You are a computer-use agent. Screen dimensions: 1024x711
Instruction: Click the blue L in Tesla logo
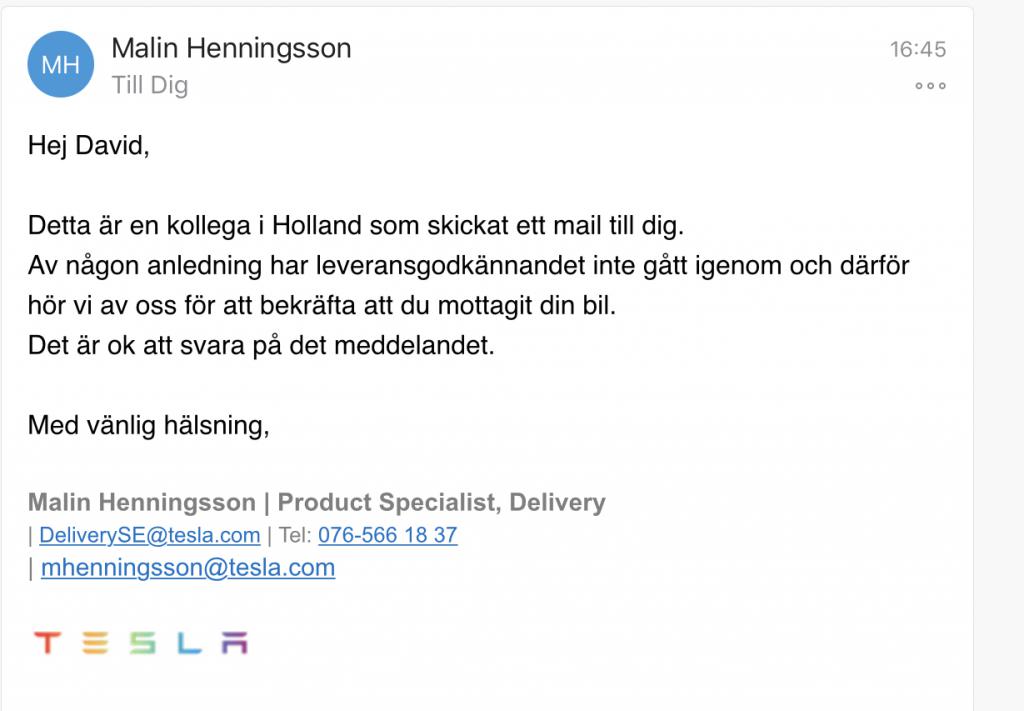[x=189, y=642]
